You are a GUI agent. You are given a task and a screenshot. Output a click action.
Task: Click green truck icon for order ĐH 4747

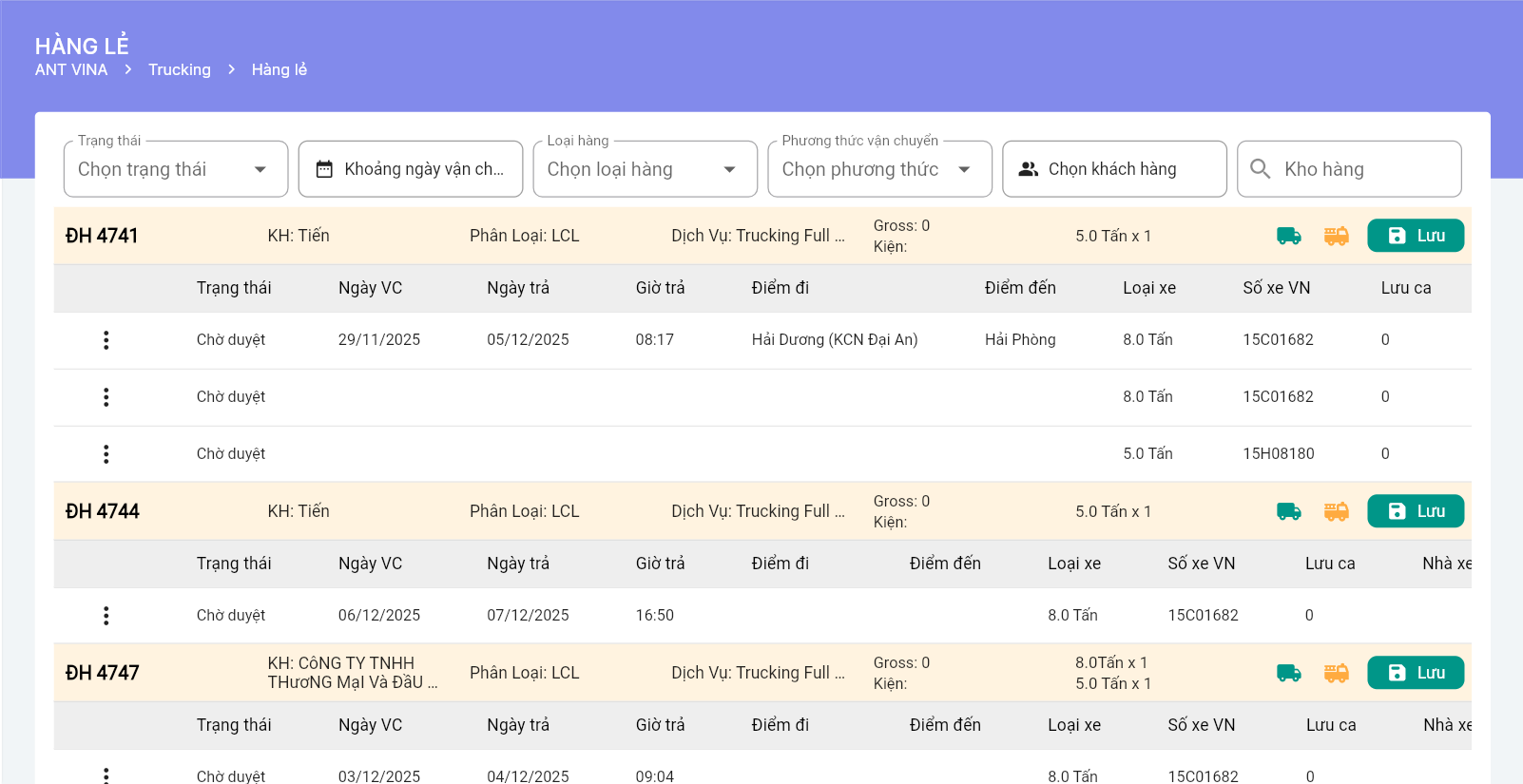point(1288,673)
